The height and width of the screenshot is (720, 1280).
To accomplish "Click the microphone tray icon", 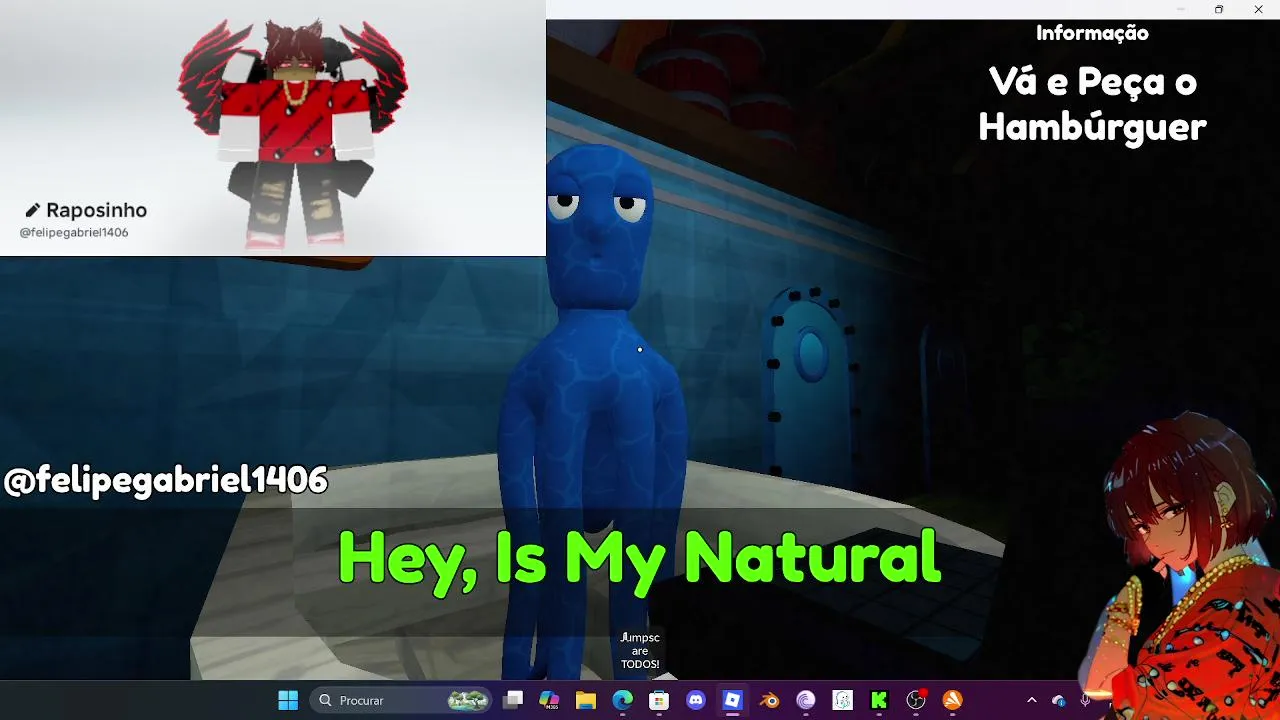I will tap(1085, 700).
